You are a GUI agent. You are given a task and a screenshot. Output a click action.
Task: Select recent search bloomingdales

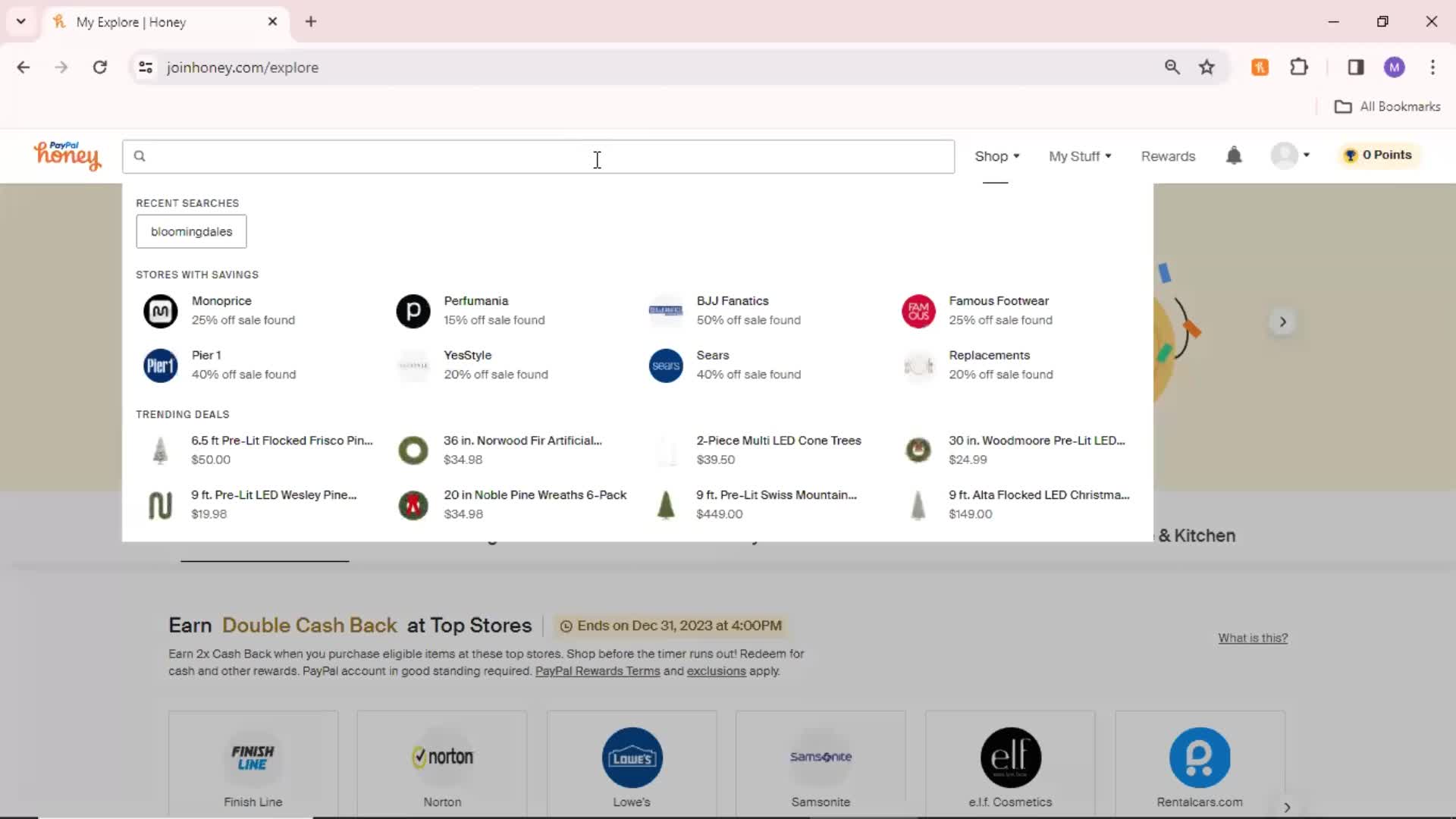point(191,231)
